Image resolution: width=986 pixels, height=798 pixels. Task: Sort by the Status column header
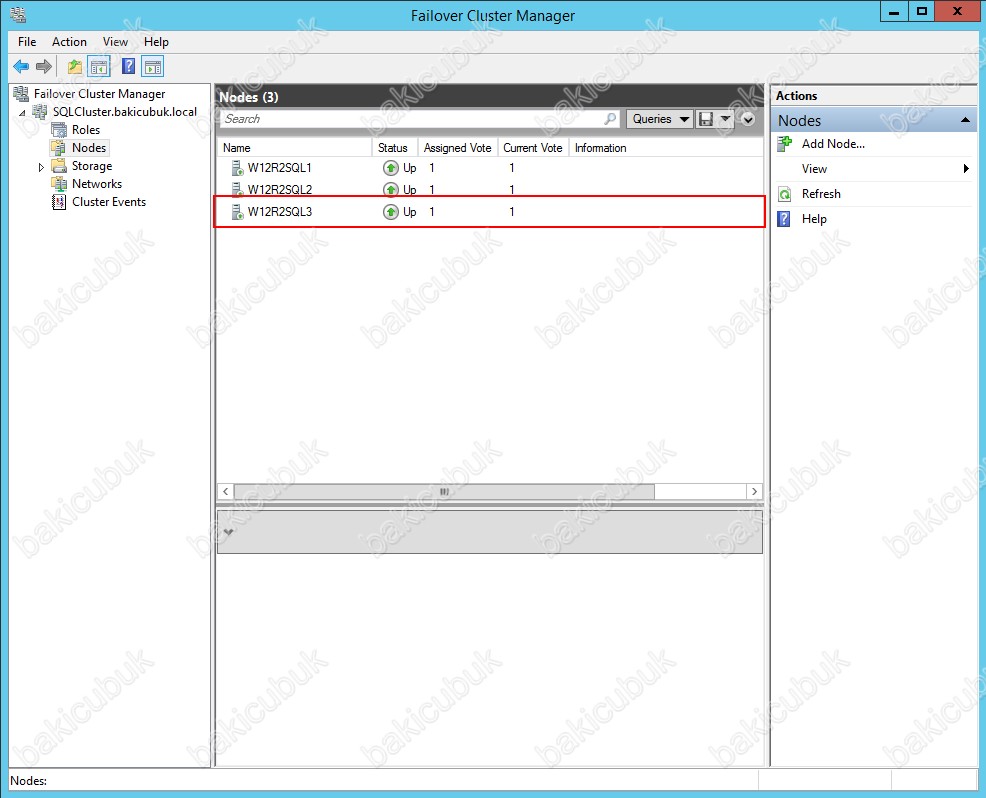pyautogui.click(x=395, y=148)
